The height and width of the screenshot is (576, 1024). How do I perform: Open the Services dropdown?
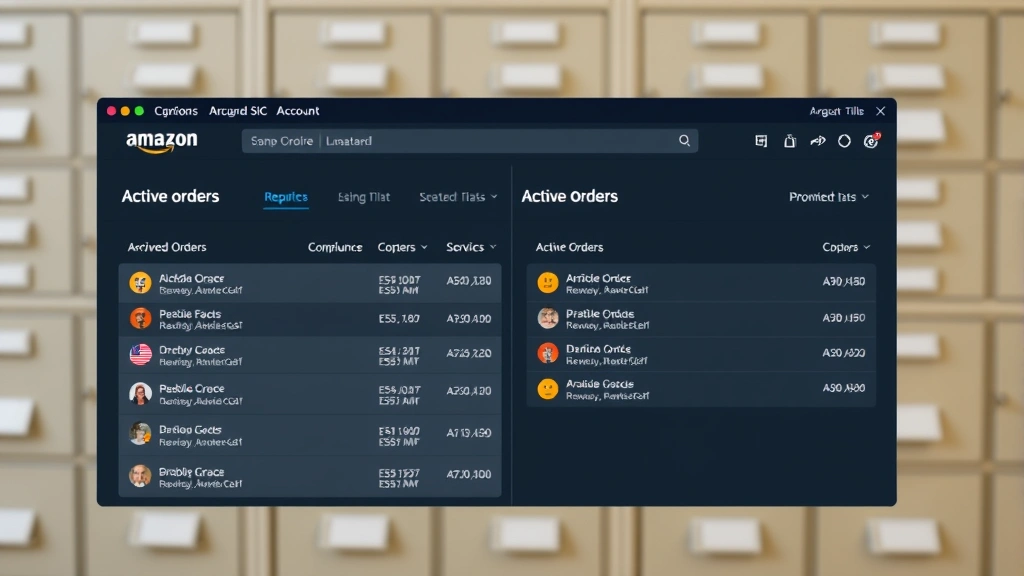click(470, 247)
